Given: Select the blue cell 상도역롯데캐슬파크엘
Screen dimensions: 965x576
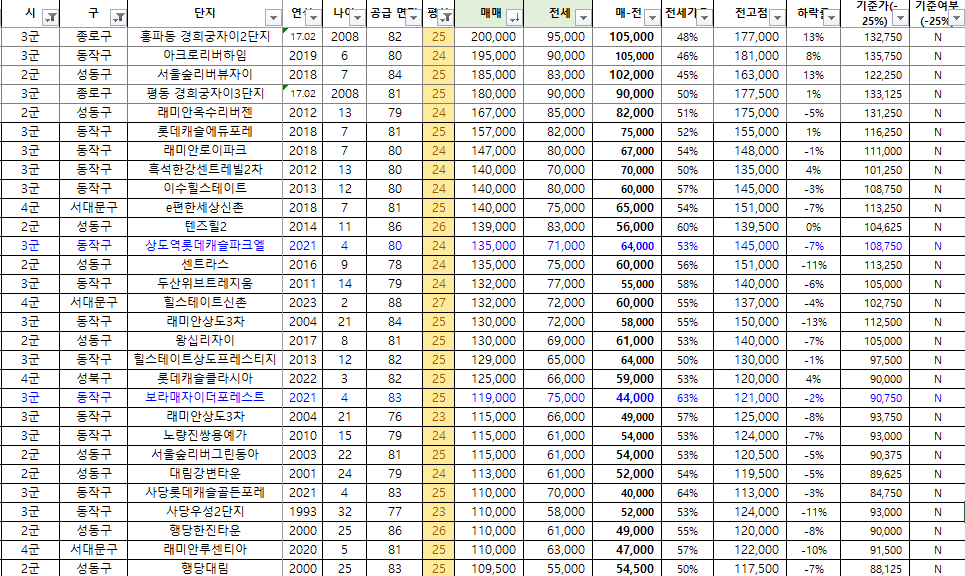Looking at the screenshot, I should pos(205,246).
